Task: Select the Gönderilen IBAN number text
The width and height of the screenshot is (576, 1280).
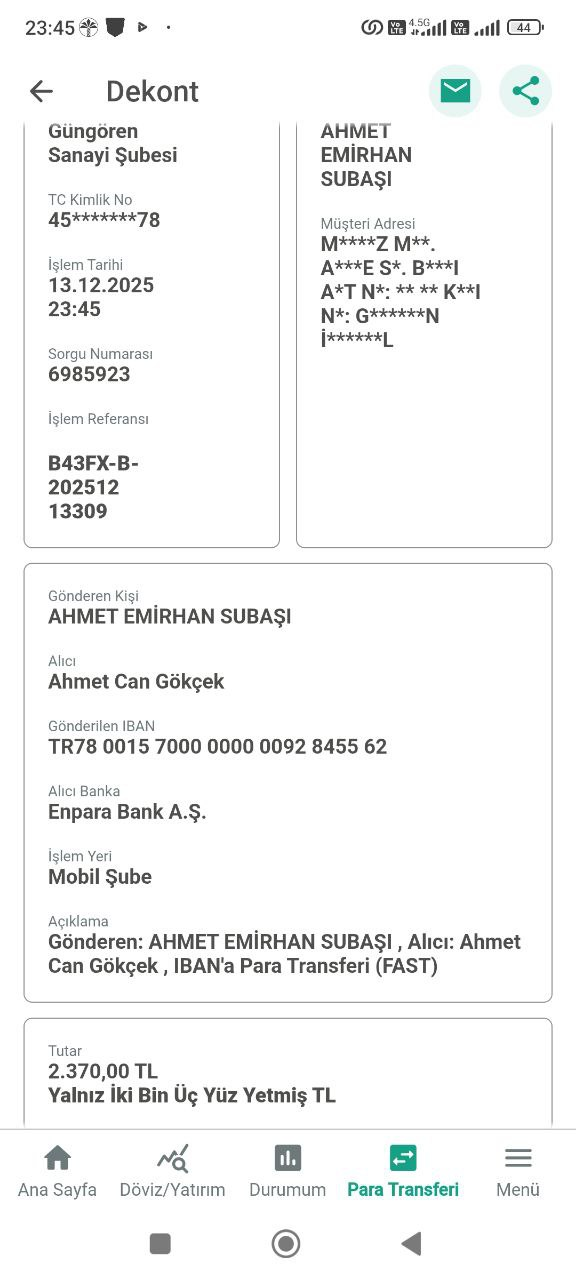Action: coord(217,746)
